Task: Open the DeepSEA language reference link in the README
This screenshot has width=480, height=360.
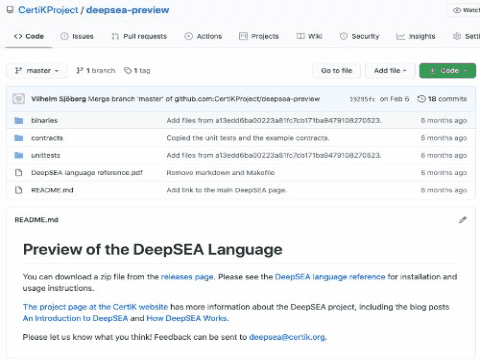Action: tap(330, 277)
